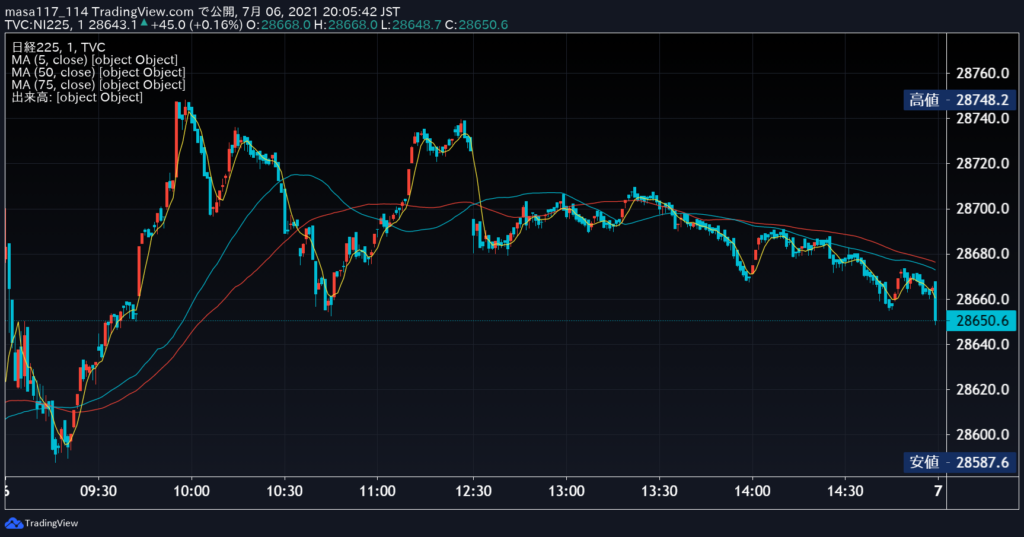The height and width of the screenshot is (537, 1024).
Task: Click the low value L:28648.7 in header
Action: tap(411, 25)
